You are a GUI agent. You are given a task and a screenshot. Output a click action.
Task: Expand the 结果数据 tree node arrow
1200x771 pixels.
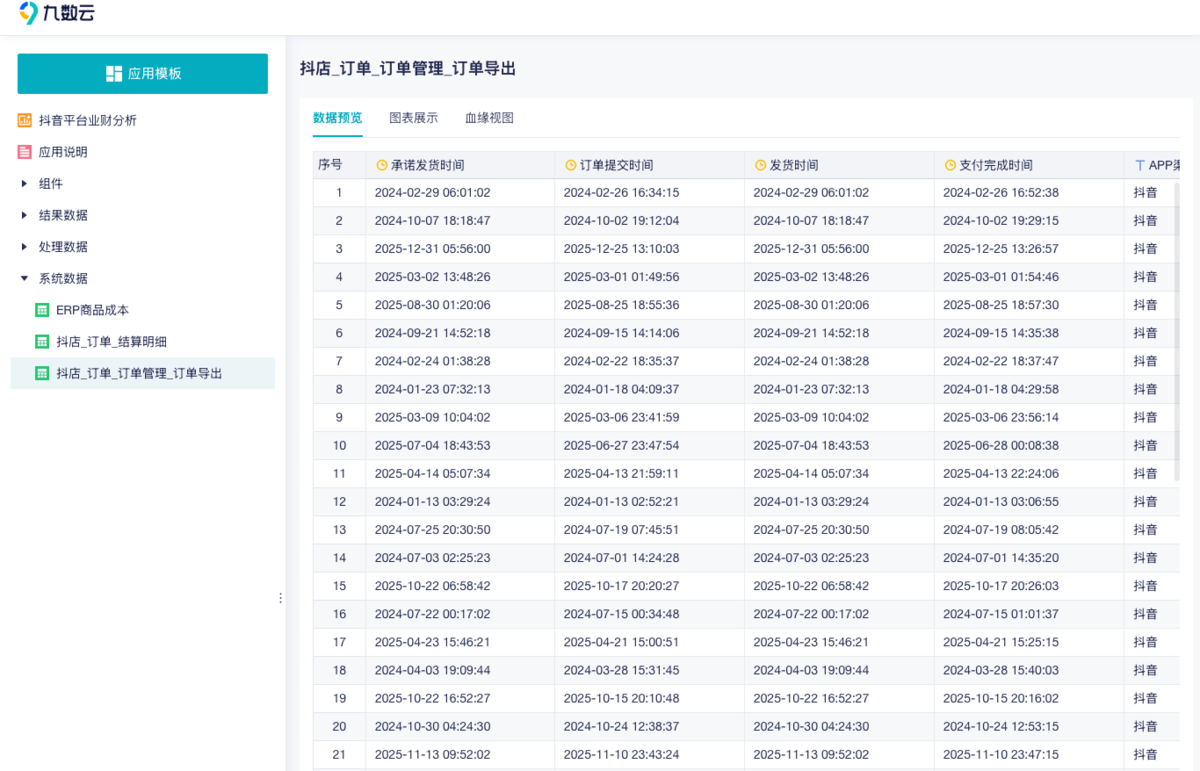point(24,215)
